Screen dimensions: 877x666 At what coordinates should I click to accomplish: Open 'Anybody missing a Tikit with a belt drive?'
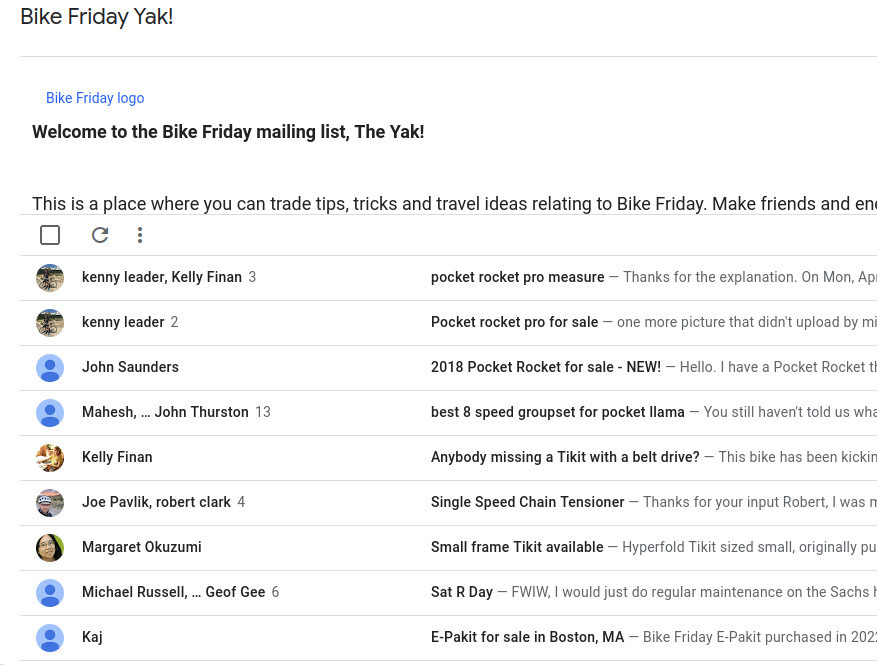pos(565,457)
